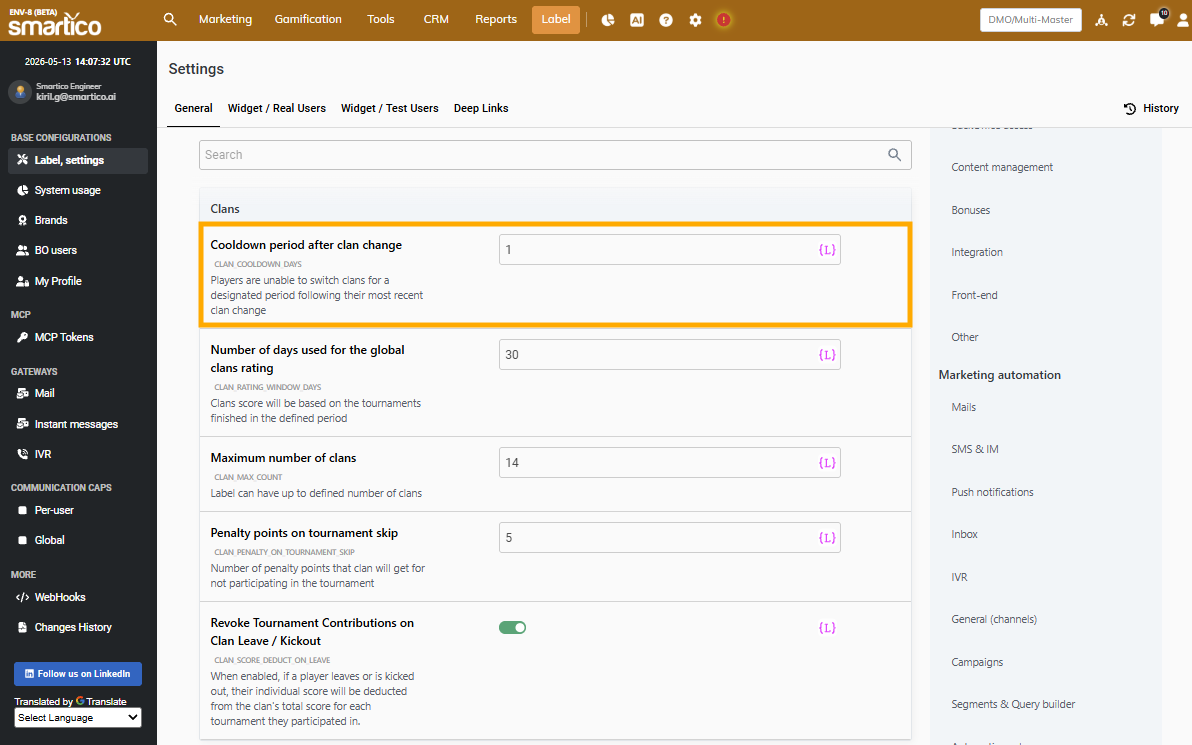Open the Label menu
The image size is (1192, 745).
click(556, 20)
